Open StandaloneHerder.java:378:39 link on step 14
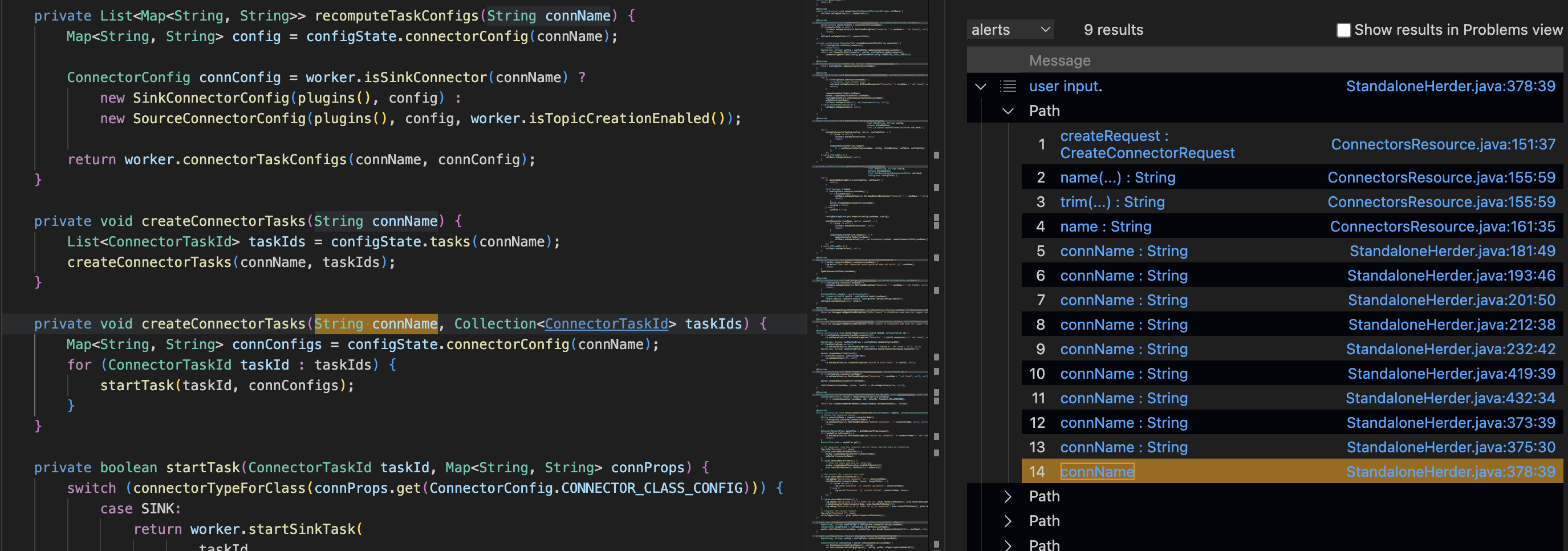Viewport: 1568px width, 551px height. (1450, 471)
